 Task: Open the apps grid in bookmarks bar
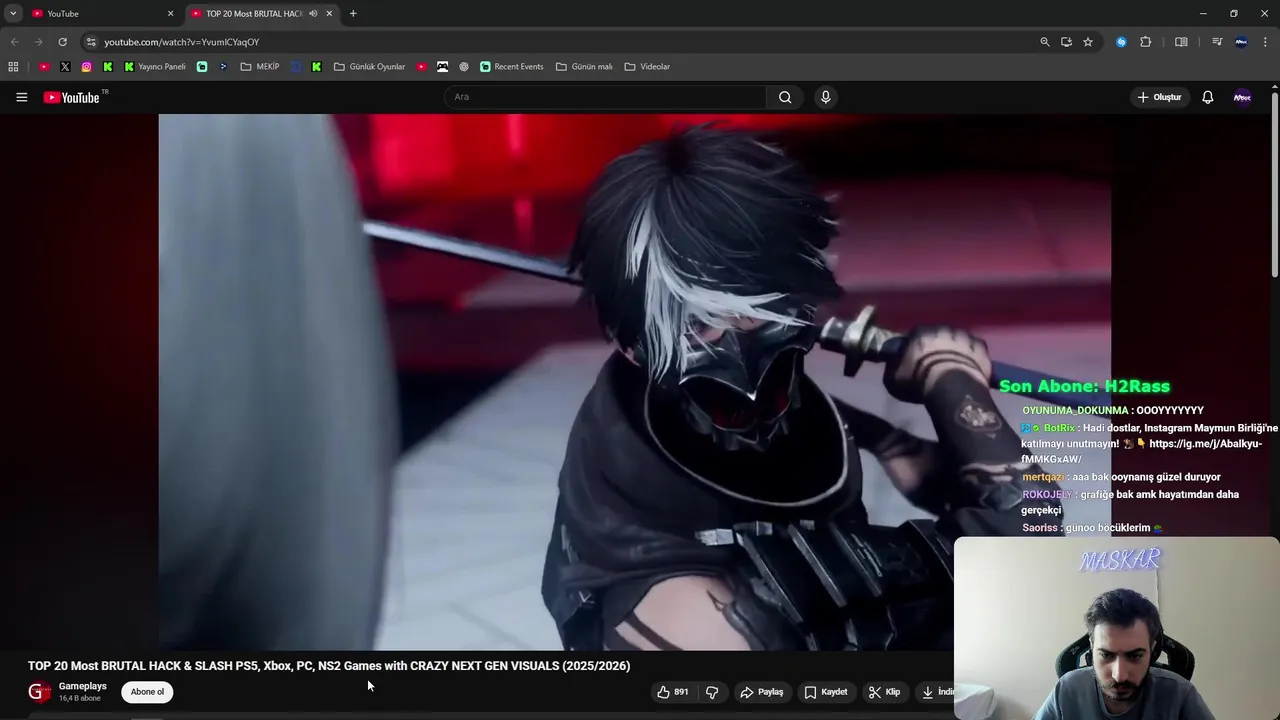point(13,67)
